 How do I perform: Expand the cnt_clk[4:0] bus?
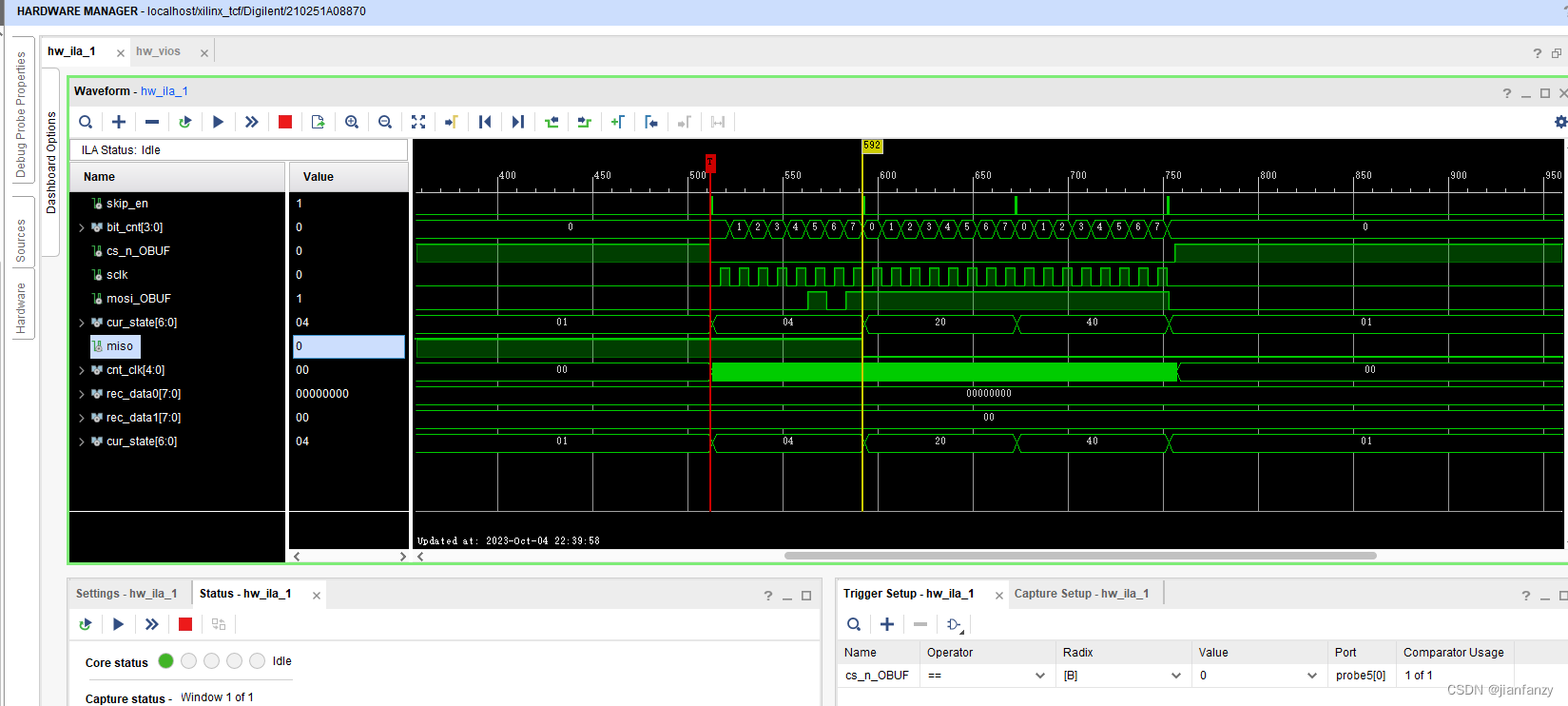pos(82,370)
